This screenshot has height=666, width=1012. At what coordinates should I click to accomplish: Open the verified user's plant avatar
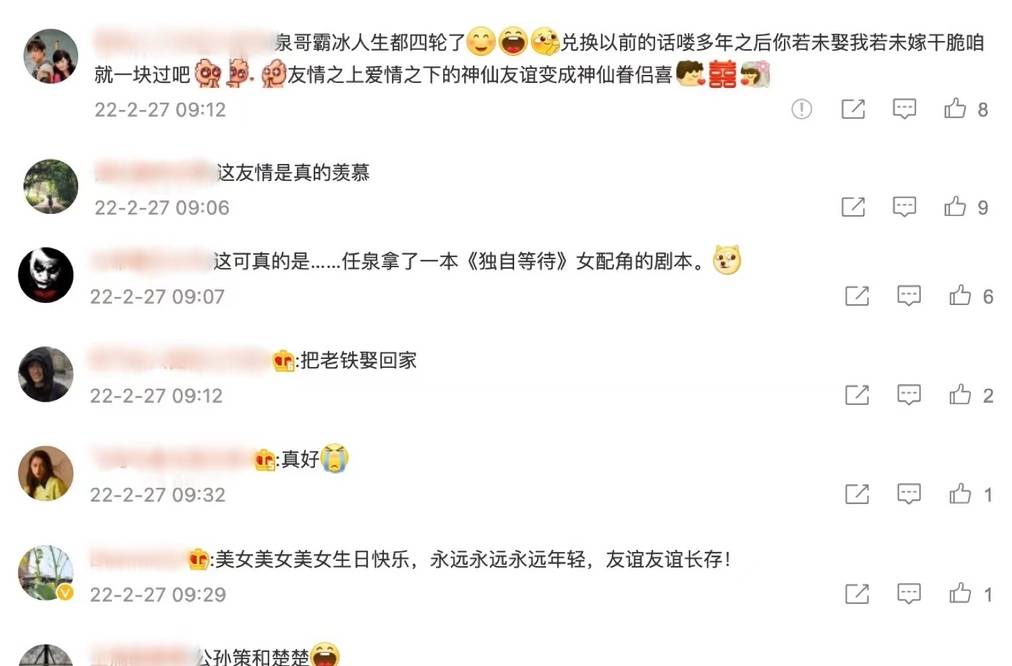tap(46, 573)
